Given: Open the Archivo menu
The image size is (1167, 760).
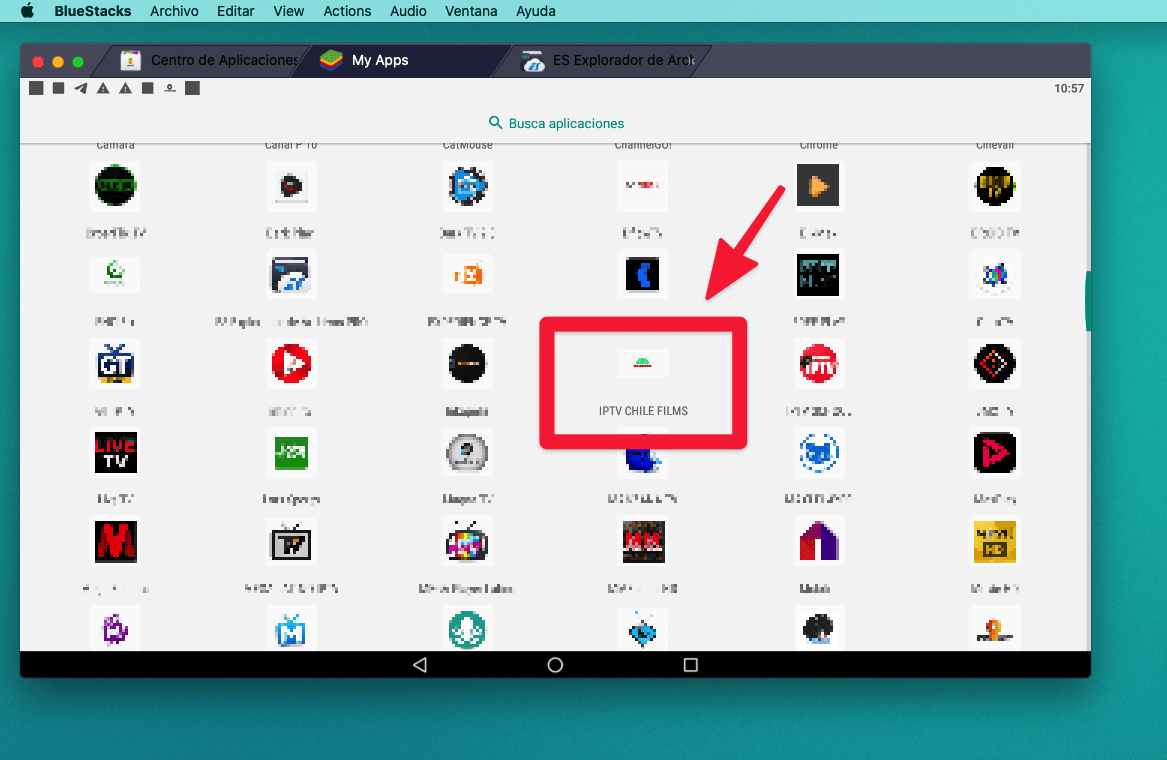Looking at the screenshot, I should click(x=174, y=11).
